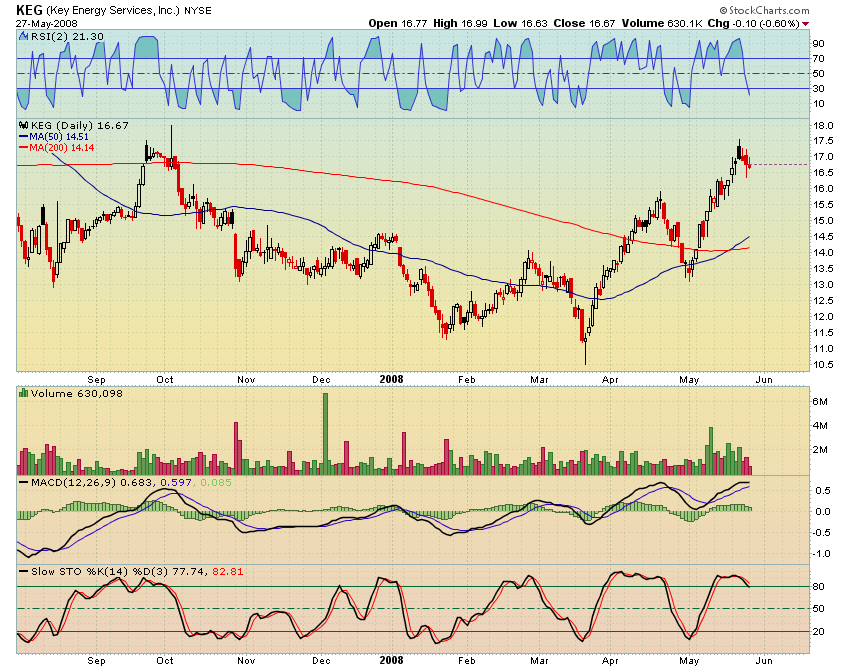Click the red down arrow next to Chg

(805, 24)
